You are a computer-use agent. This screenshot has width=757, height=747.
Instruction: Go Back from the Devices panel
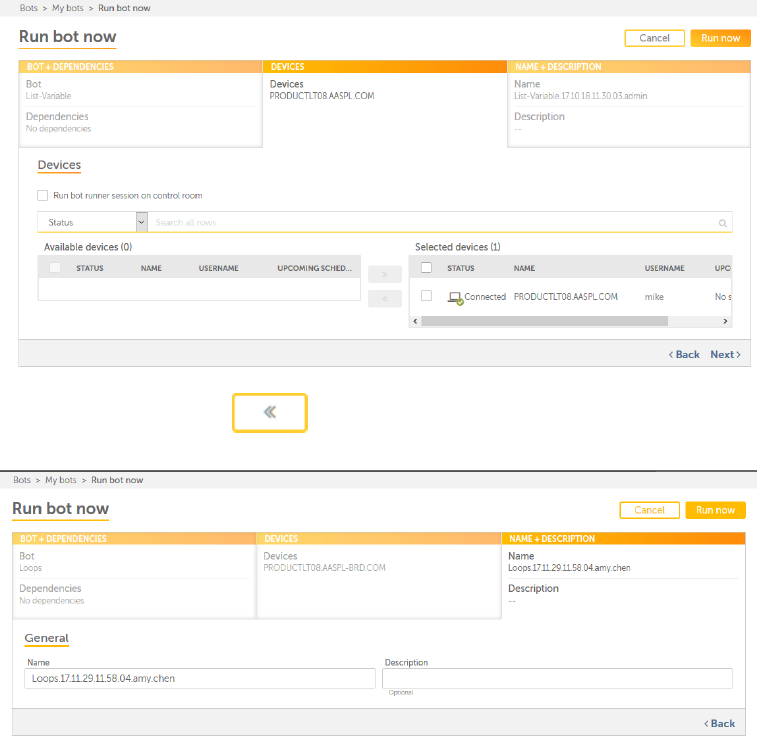click(x=684, y=354)
